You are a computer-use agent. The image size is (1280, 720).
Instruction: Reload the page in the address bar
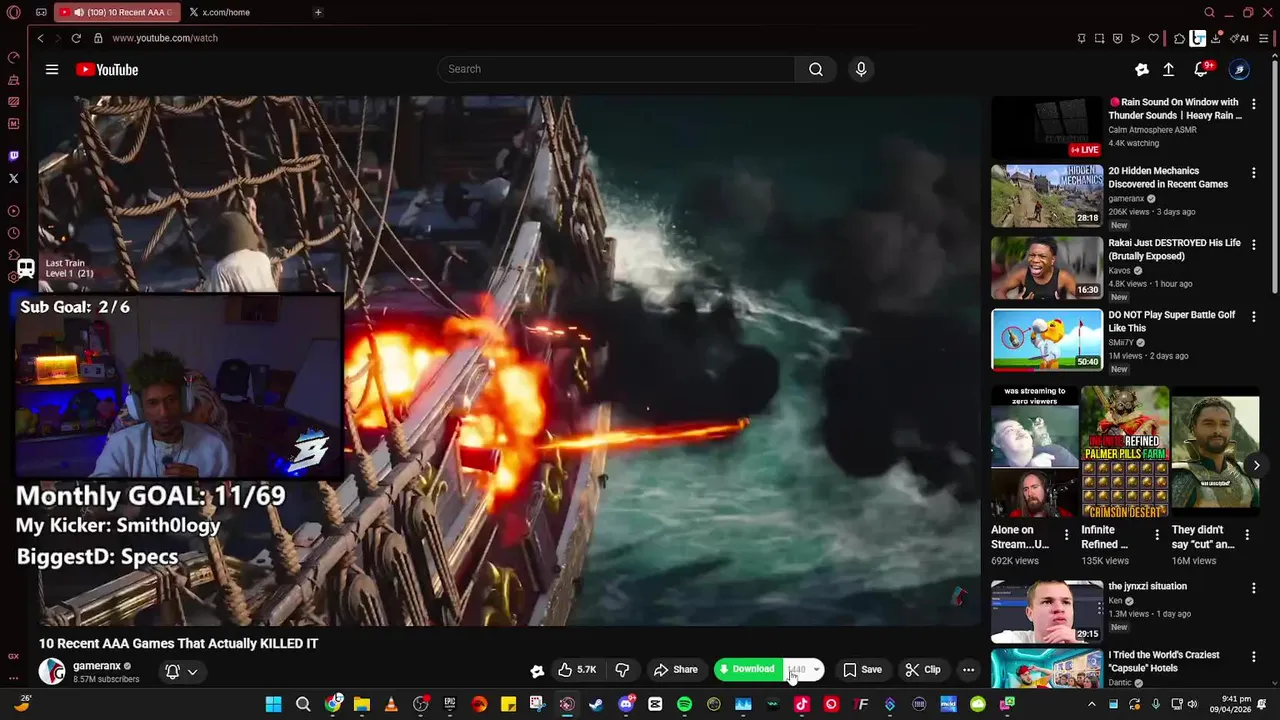(x=76, y=38)
